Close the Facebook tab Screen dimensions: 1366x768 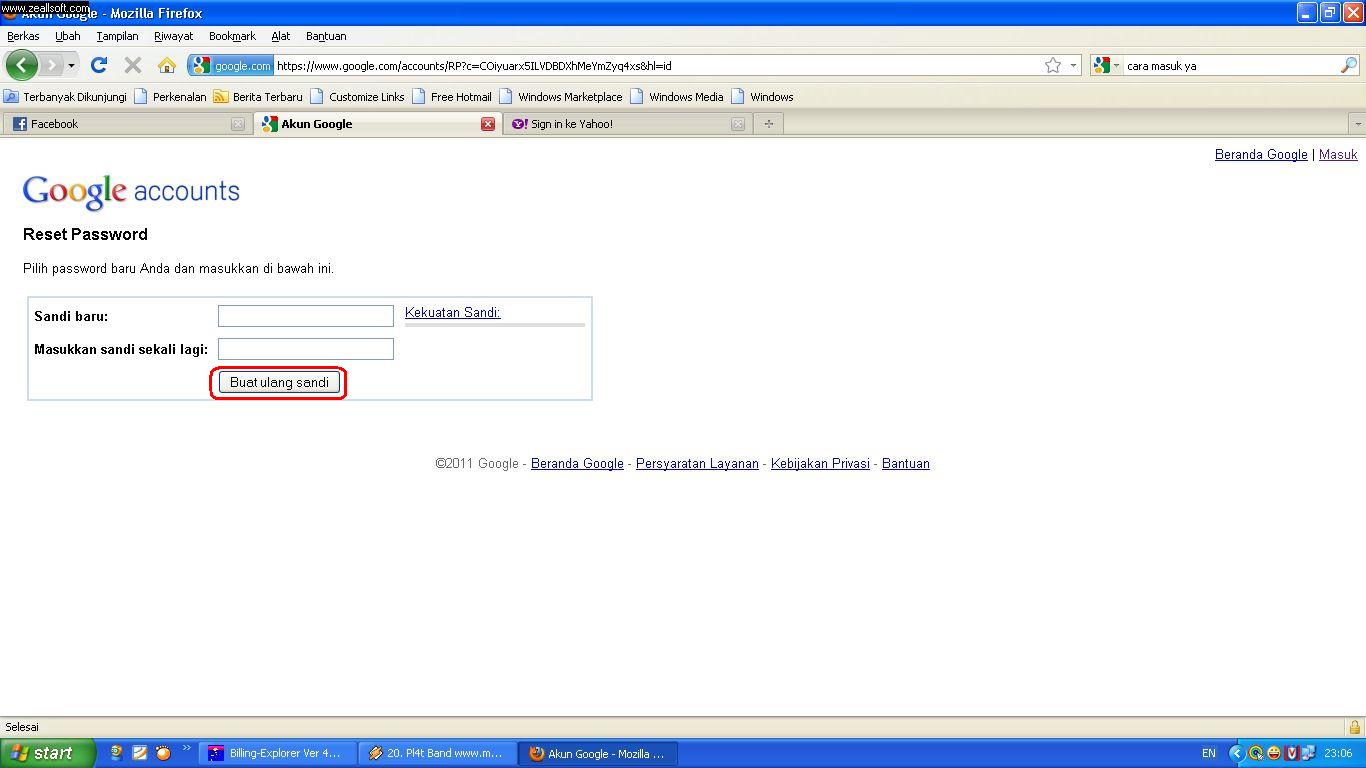coord(238,124)
